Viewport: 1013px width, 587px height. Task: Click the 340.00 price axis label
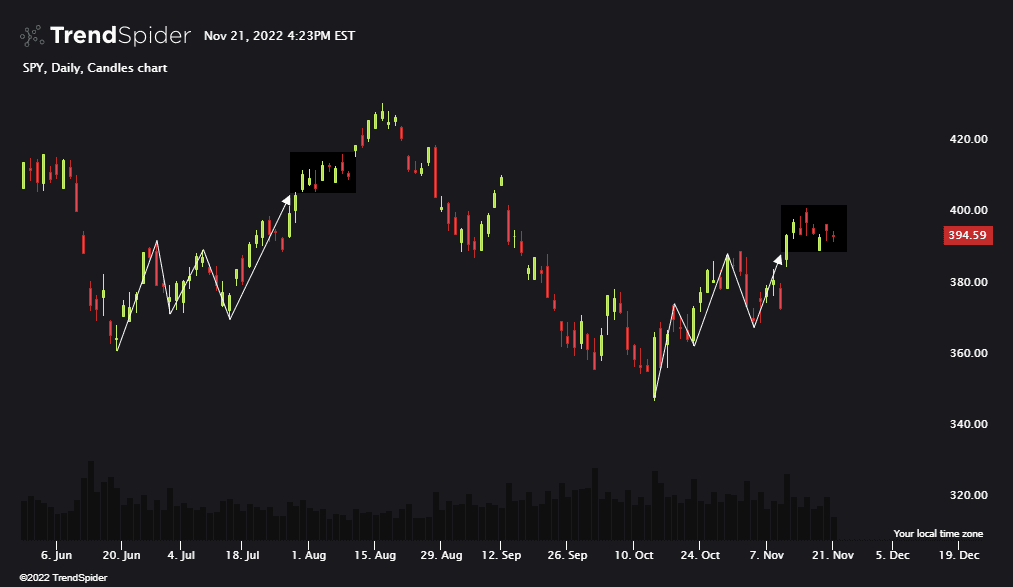pyautogui.click(x=968, y=424)
